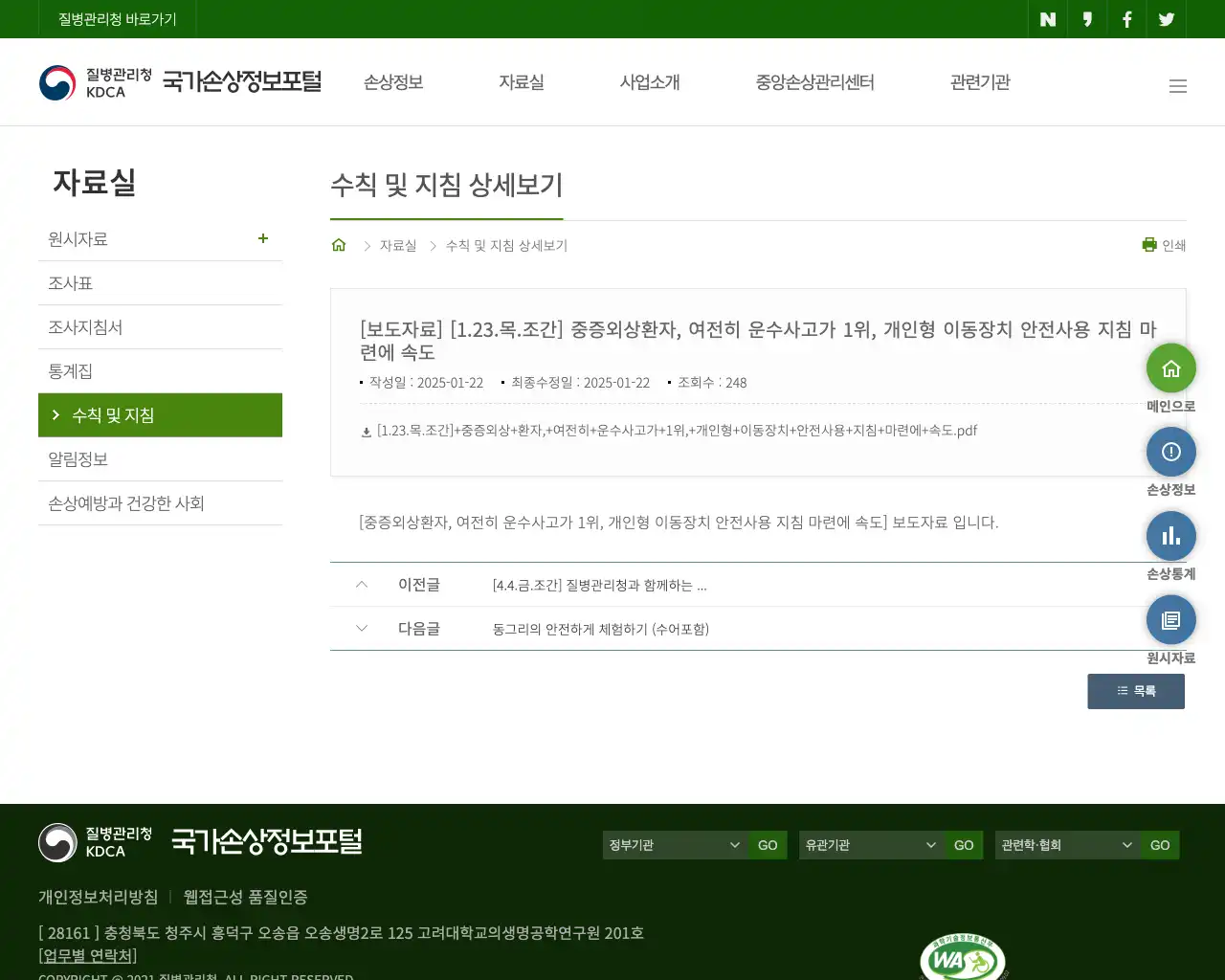The width and height of the screenshot is (1225, 980).
Task: Open the 중앙손상관리센터 top menu
Action: pyautogui.click(x=815, y=82)
